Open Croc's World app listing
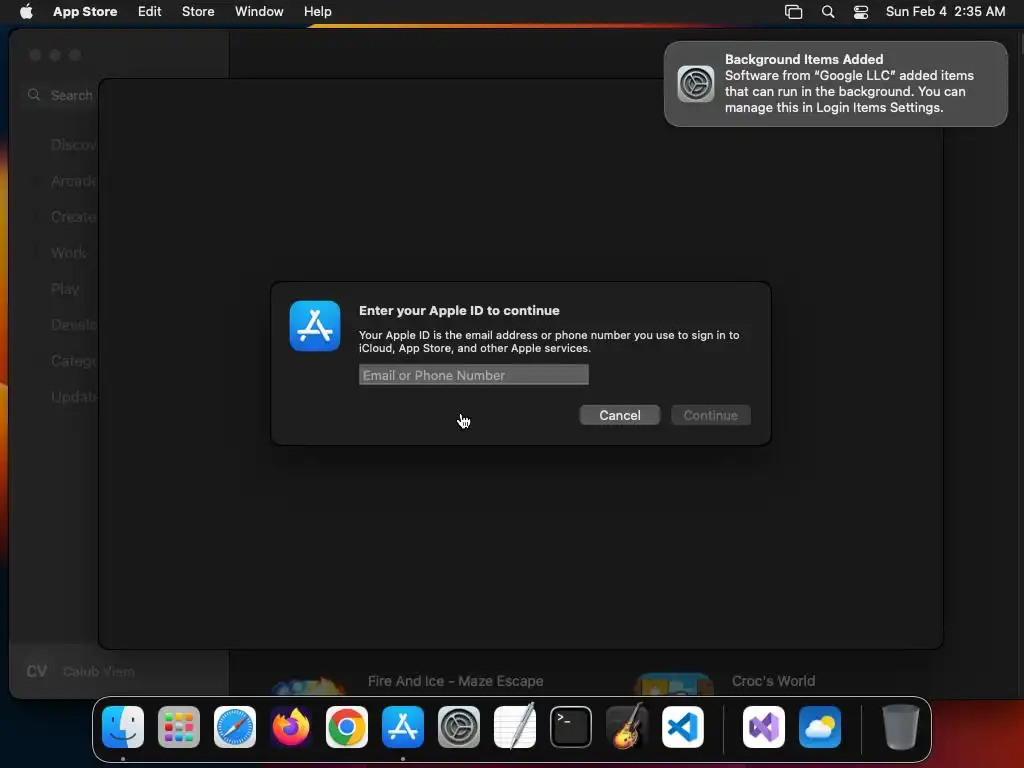This screenshot has height=768, width=1024. [773, 681]
